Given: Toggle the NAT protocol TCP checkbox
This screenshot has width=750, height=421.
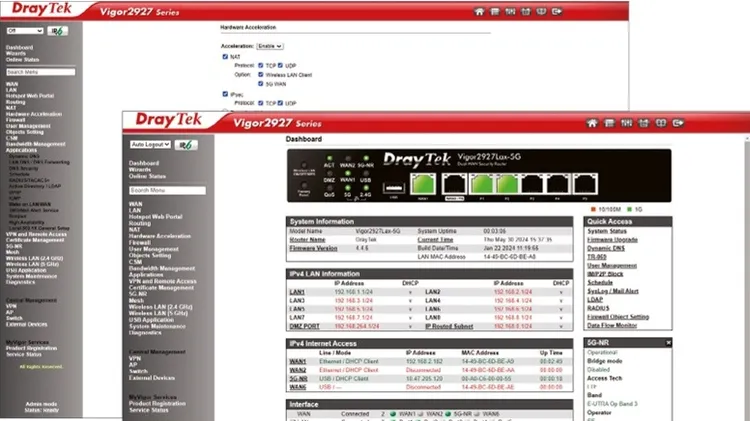Looking at the screenshot, I should click(261, 66).
